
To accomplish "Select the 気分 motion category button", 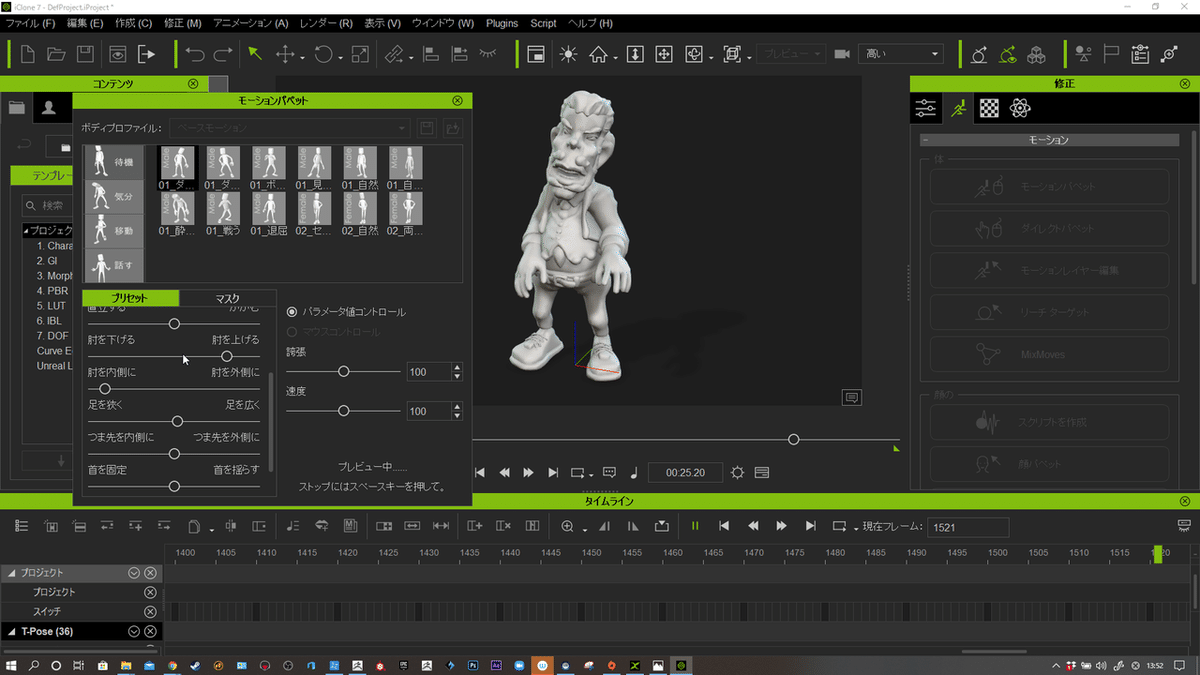I will click(113, 196).
